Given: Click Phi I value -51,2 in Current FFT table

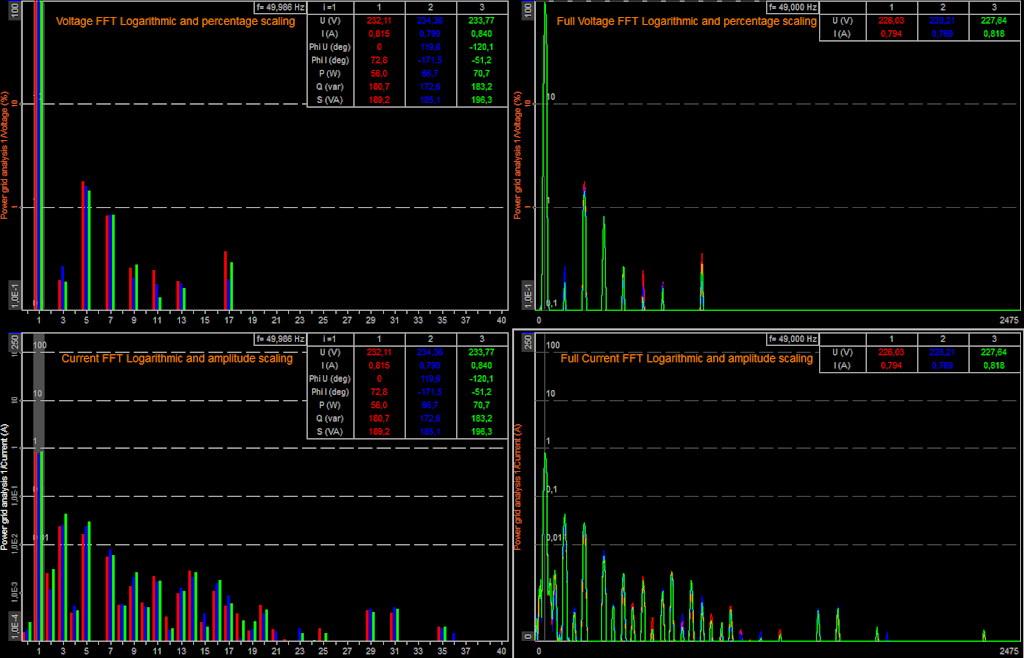Looking at the screenshot, I should coord(481,392).
